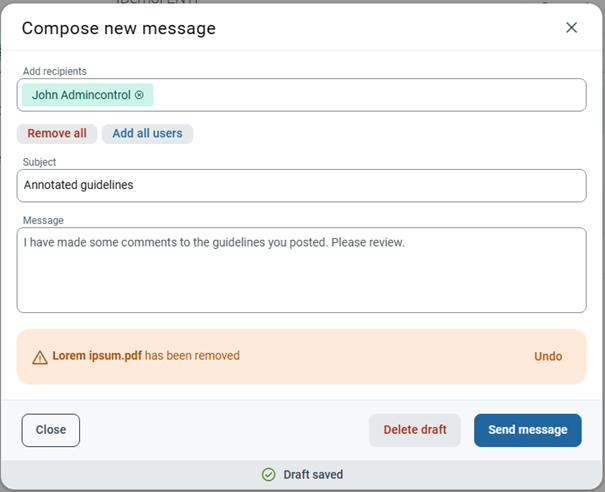
Task: Delete the current draft
Action: click(415, 430)
